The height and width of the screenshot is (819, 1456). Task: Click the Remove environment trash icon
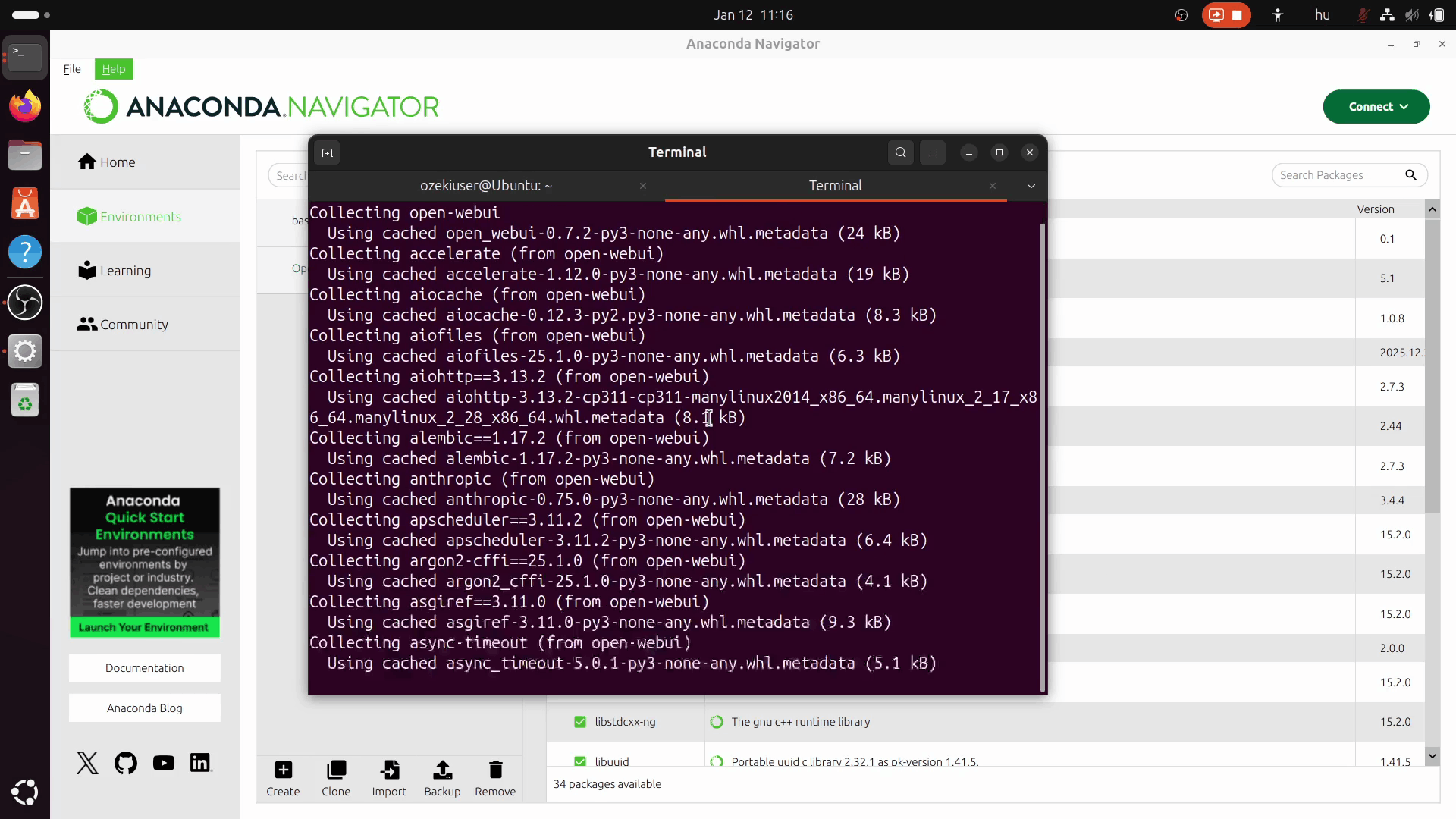(x=495, y=770)
